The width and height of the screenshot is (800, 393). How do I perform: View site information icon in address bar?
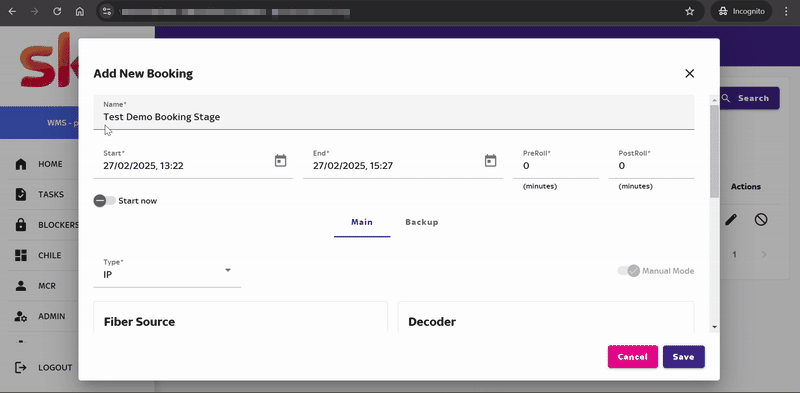pos(106,11)
